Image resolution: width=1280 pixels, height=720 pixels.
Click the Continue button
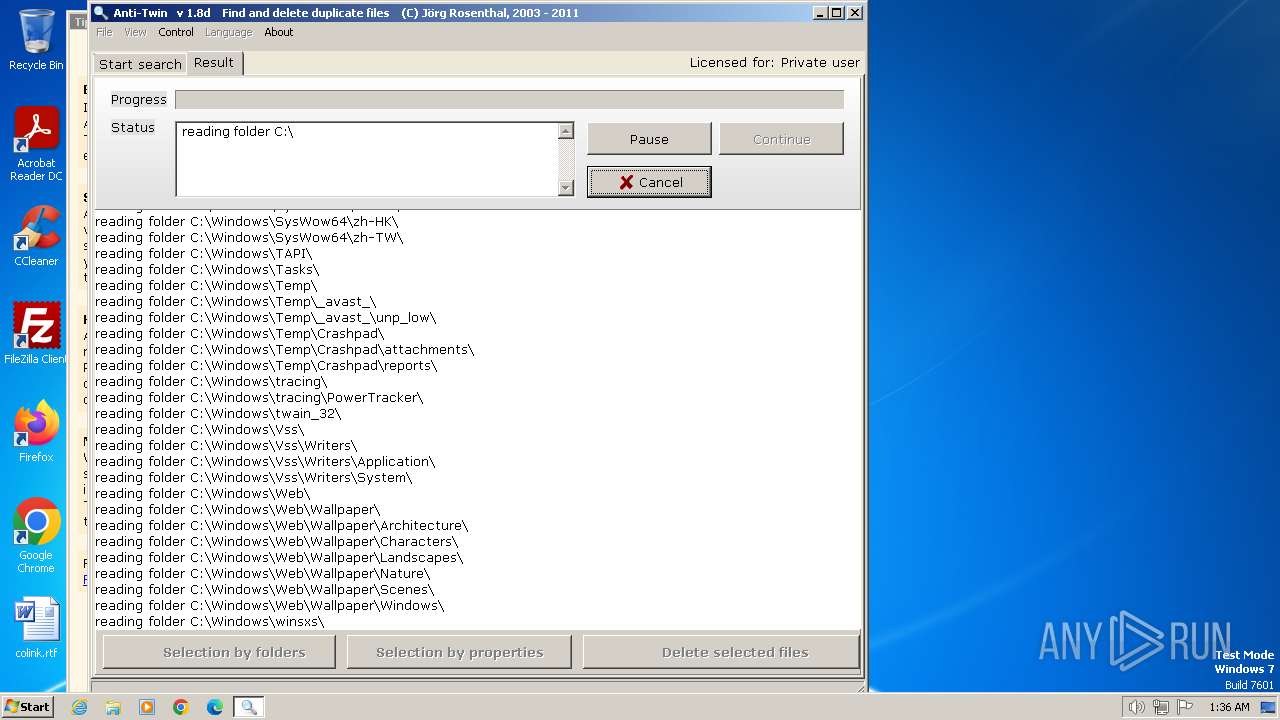tap(781, 139)
